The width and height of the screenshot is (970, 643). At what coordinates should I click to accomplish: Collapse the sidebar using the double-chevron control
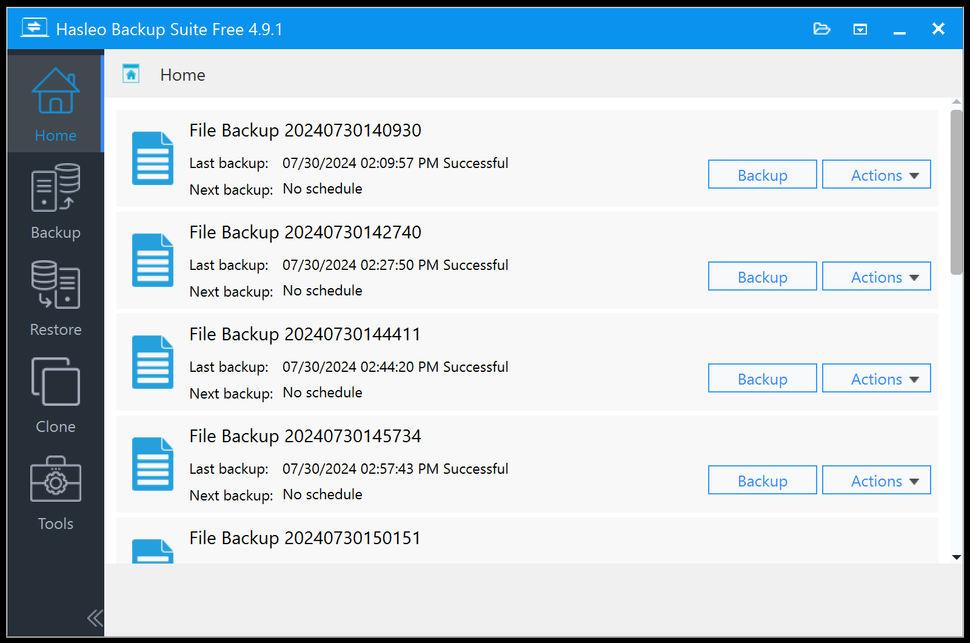pos(94,618)
